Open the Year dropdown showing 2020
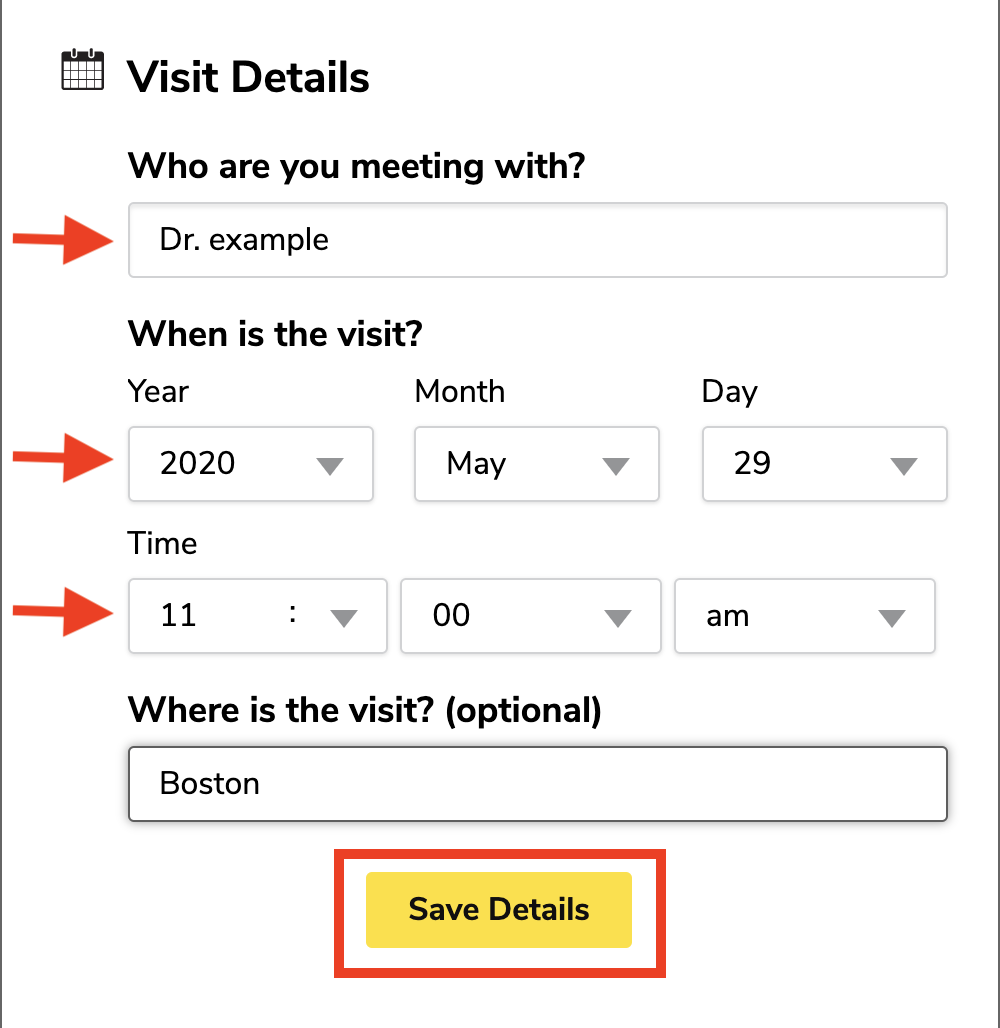 251,464
